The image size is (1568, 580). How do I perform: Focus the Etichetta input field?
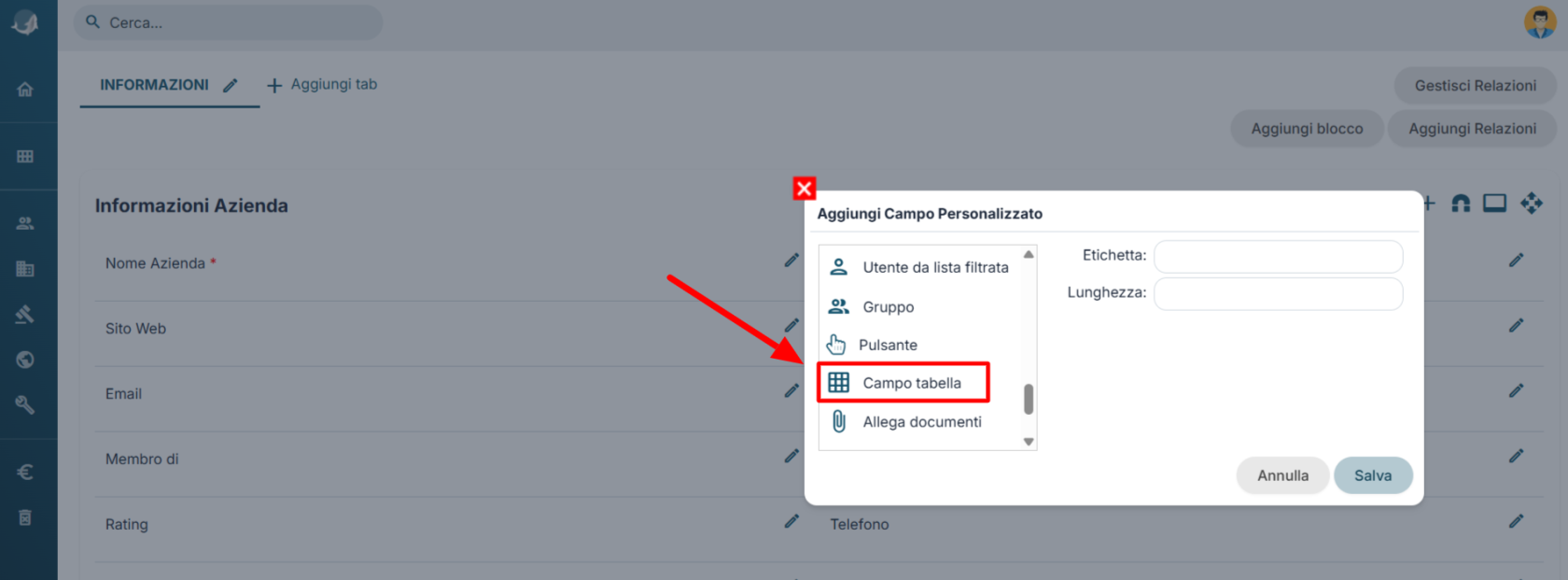1278,256
